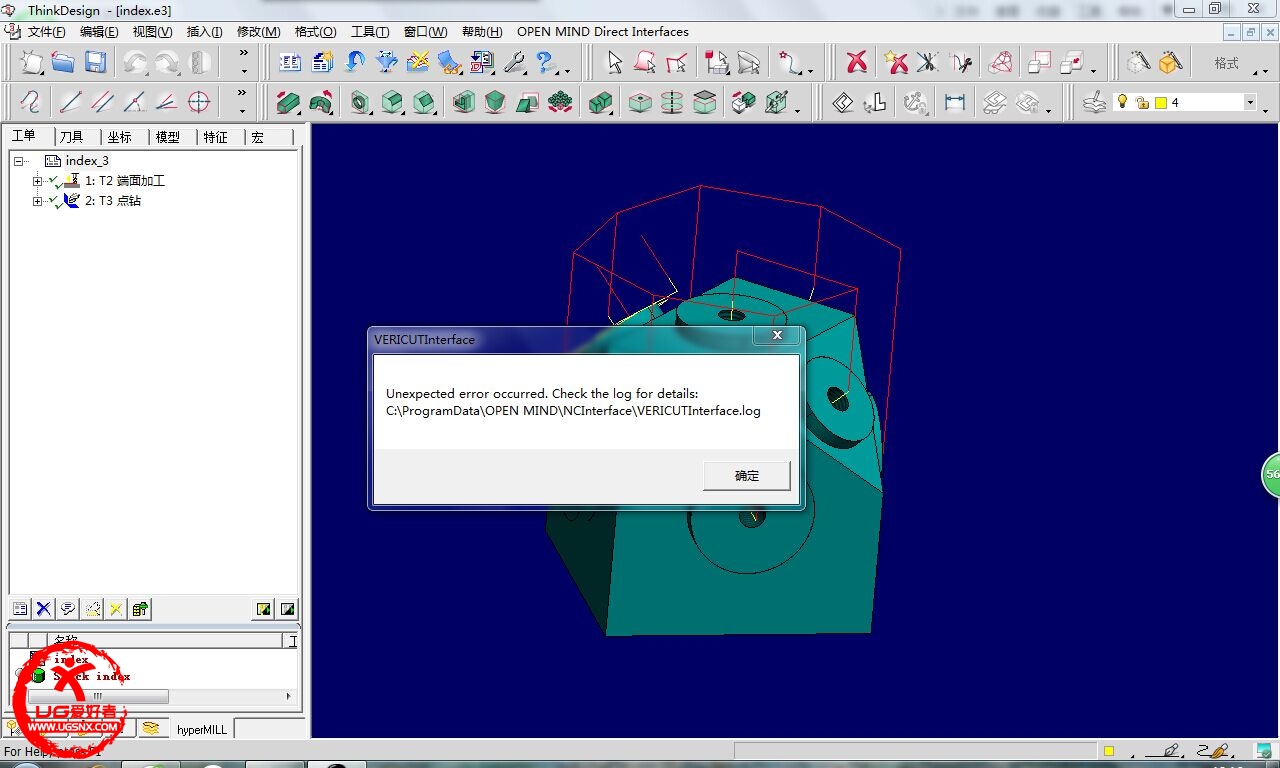Open the 文件(F) menu
The width and height of the screenshot is (1280, 768).
click(47, 32)
